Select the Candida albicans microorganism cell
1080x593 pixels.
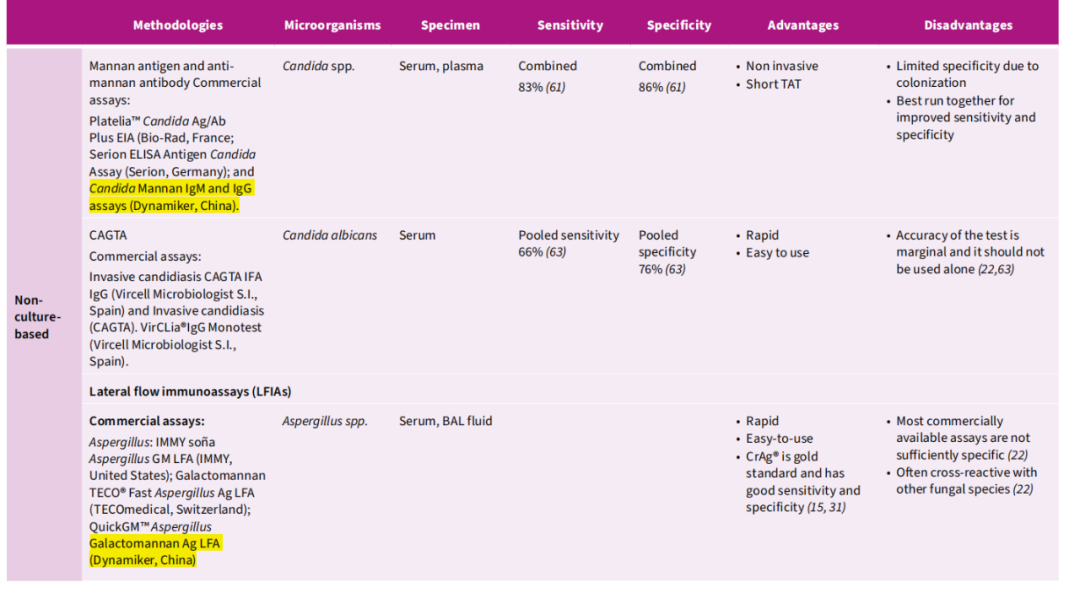pyautogui.click(x=330, y=236)
